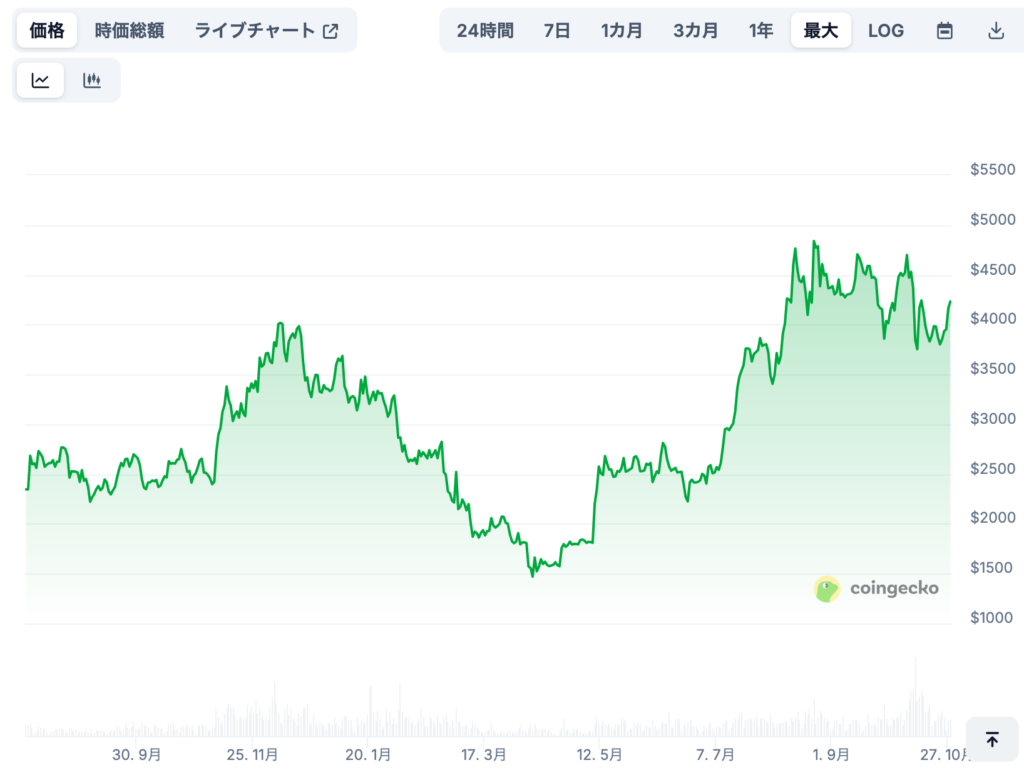Screen dimensions: 1024x780
Task: Set range to 24時間
Action: (485, 31)
